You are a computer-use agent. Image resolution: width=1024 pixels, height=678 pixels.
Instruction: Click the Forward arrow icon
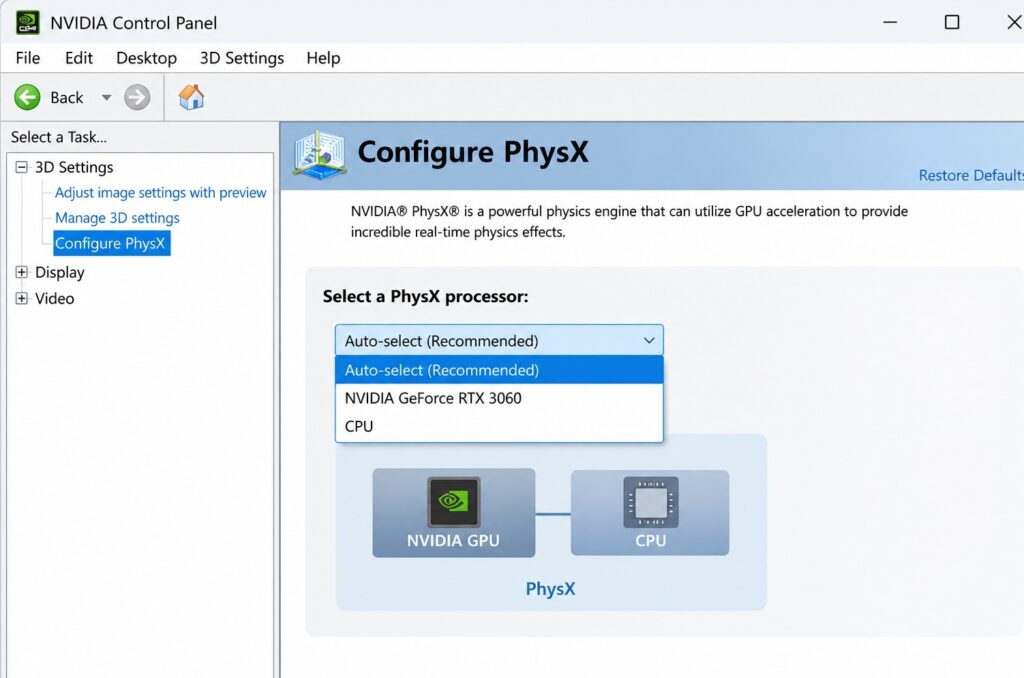pos(137,97)
